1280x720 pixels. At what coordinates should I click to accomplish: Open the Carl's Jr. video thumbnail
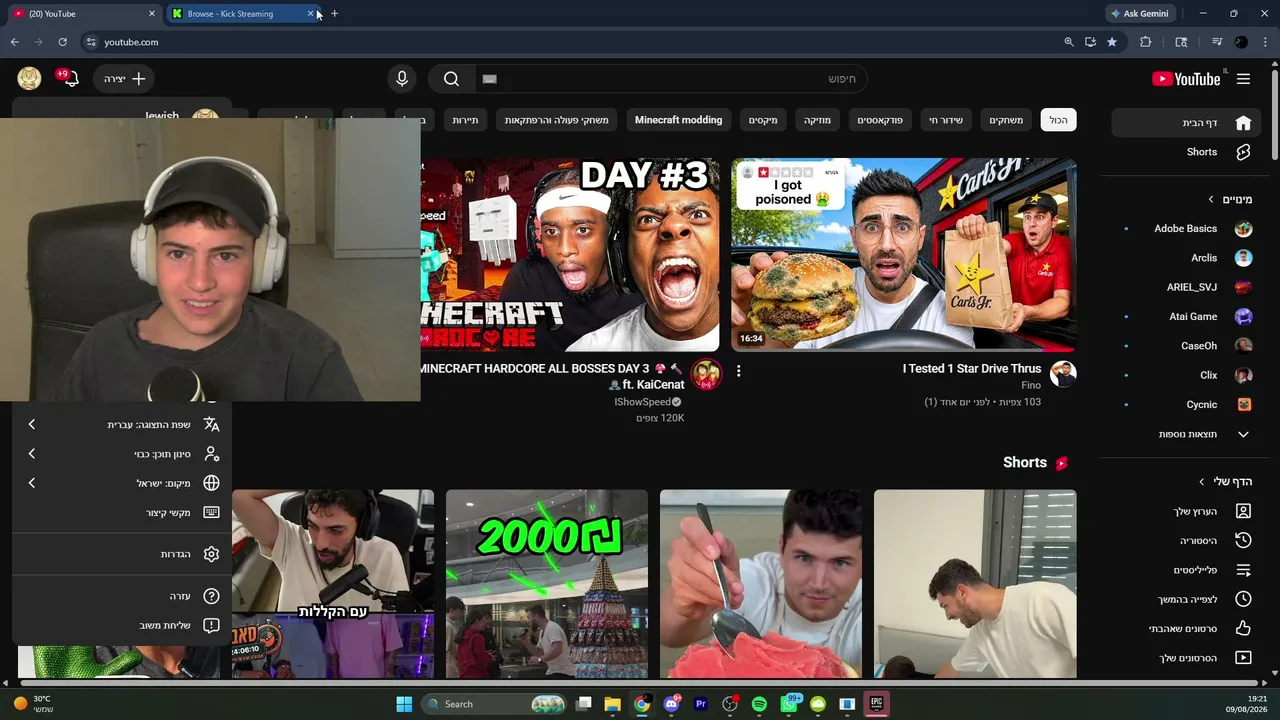coord(904,254)
